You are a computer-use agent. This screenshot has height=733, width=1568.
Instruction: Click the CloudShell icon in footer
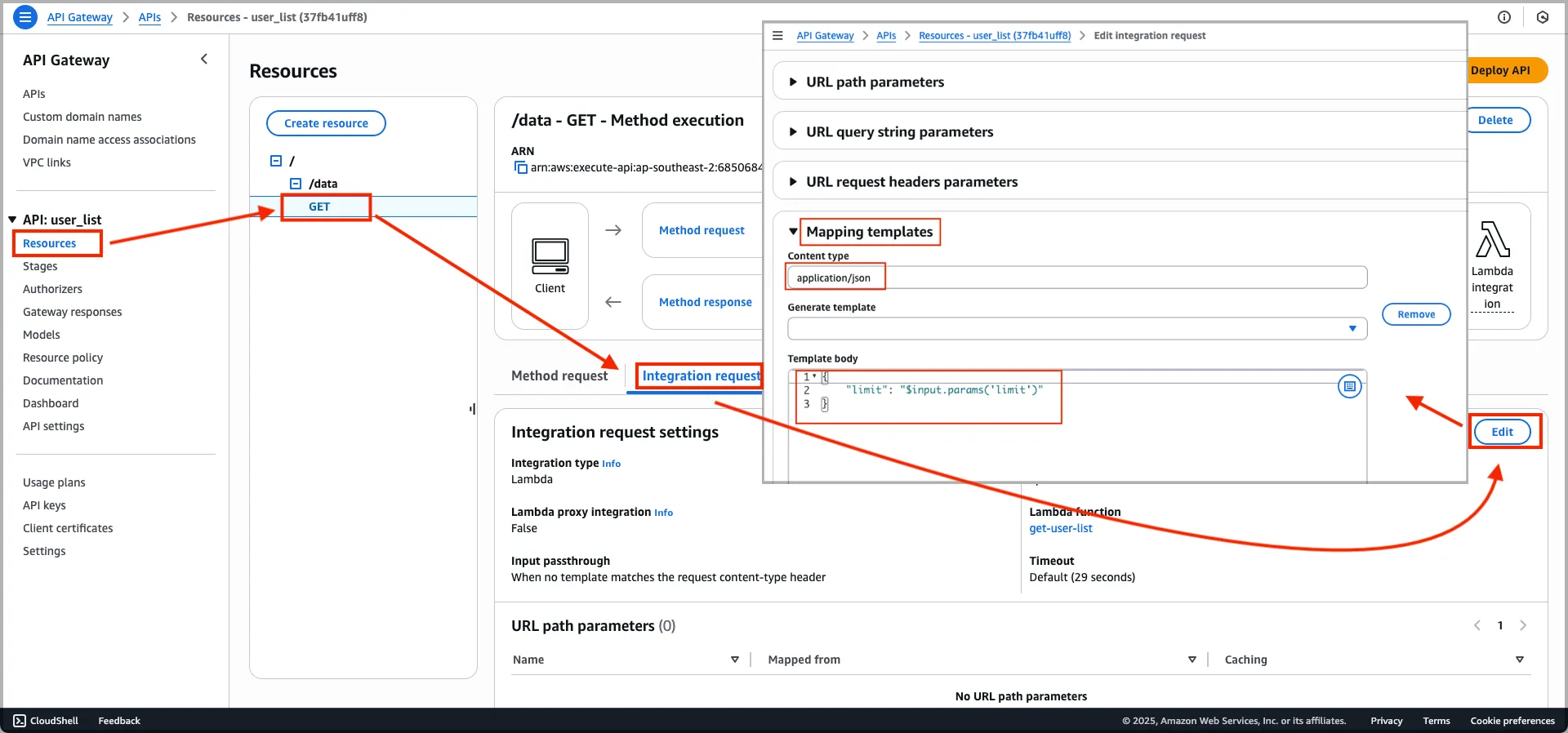point(20,721)
